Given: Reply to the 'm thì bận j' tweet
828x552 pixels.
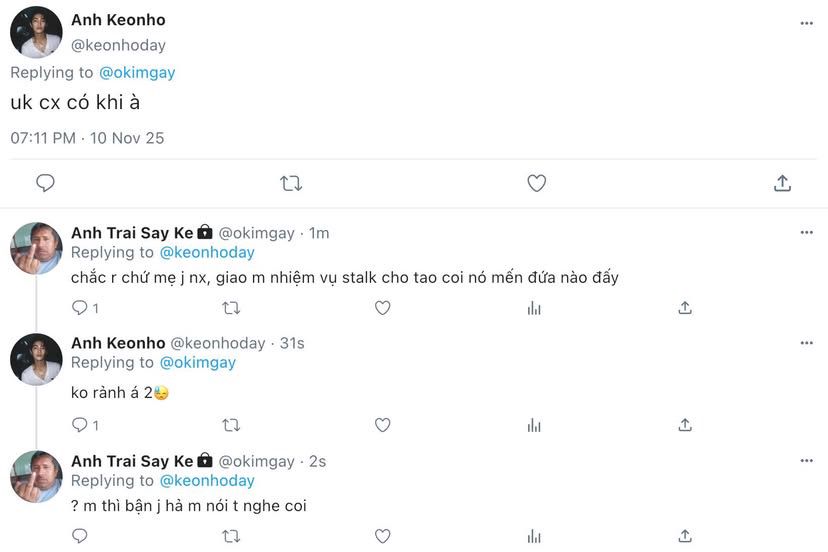Looking at the screenshot, I should [x=80, y=538].
